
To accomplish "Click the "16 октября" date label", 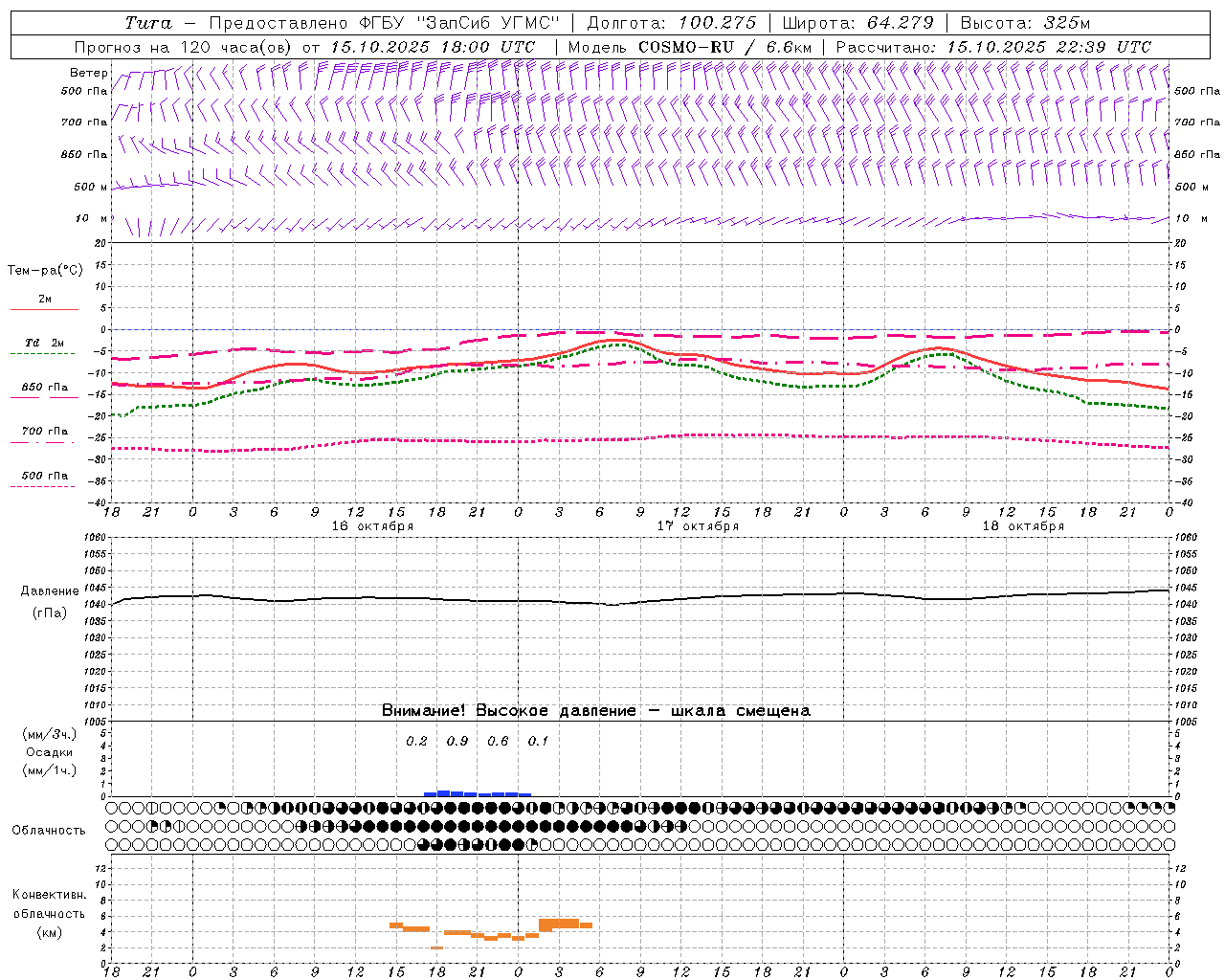I will tap(373, 526).
